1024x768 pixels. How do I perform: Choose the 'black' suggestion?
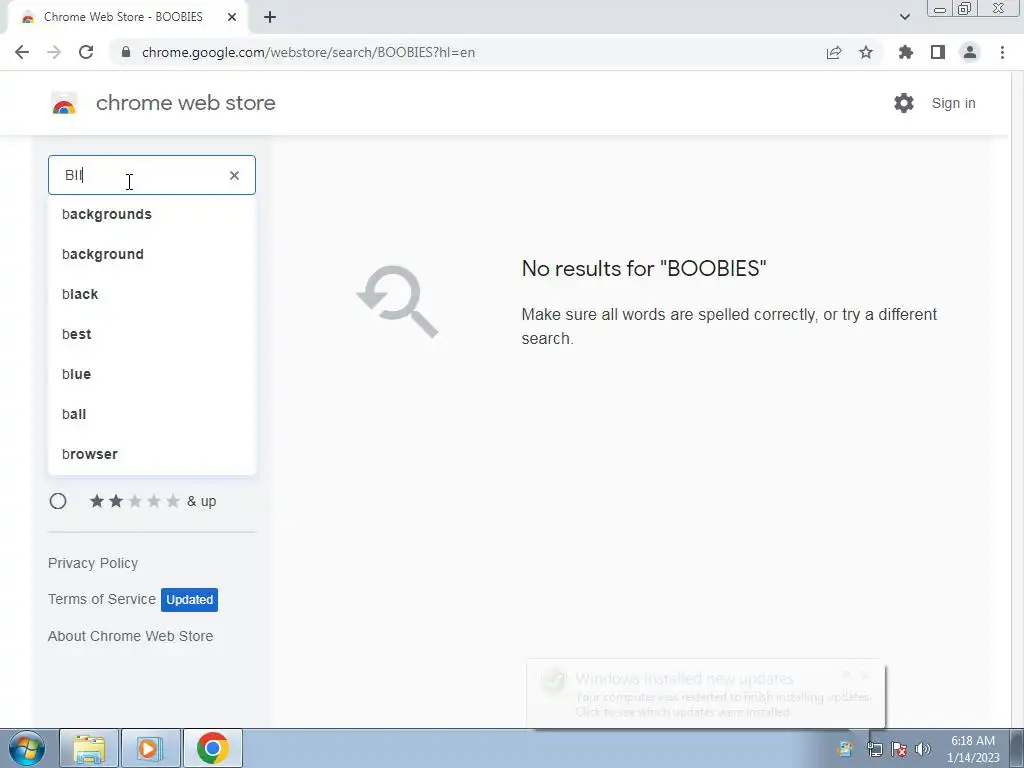click(152, 294)
